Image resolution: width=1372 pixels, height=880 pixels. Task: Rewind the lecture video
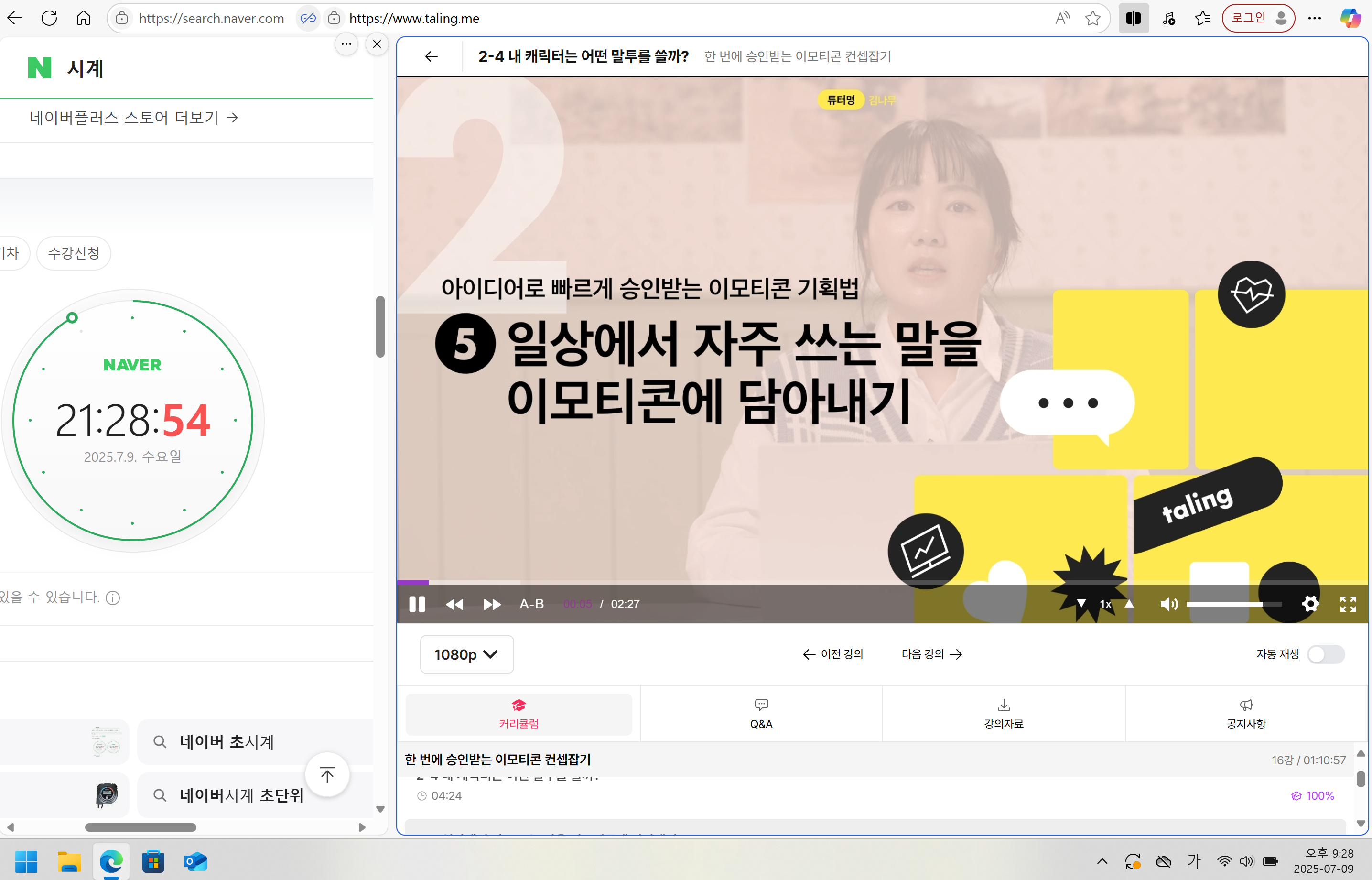454,604
